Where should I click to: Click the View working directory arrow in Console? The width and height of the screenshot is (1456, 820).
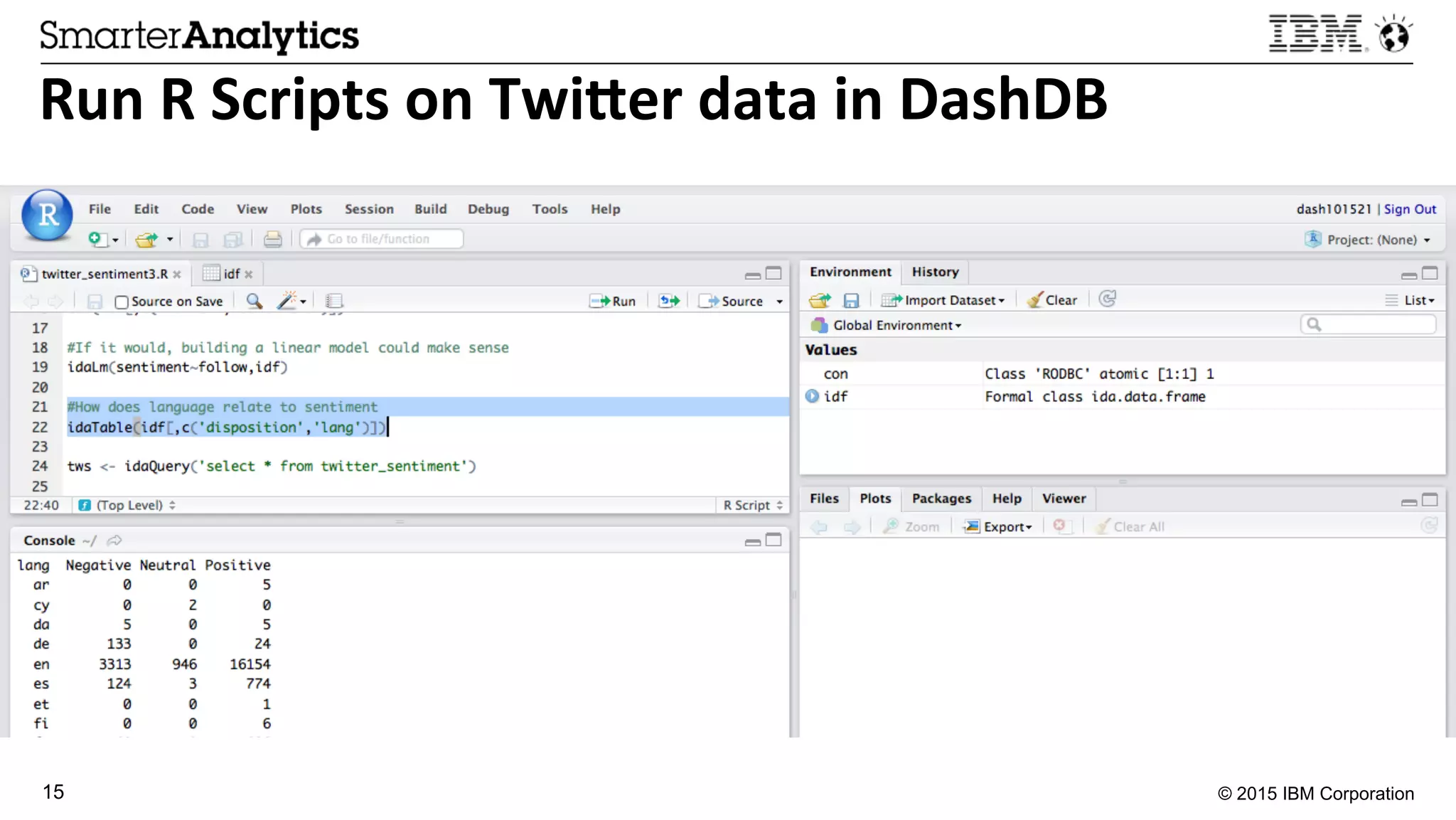tap(114, 541)
